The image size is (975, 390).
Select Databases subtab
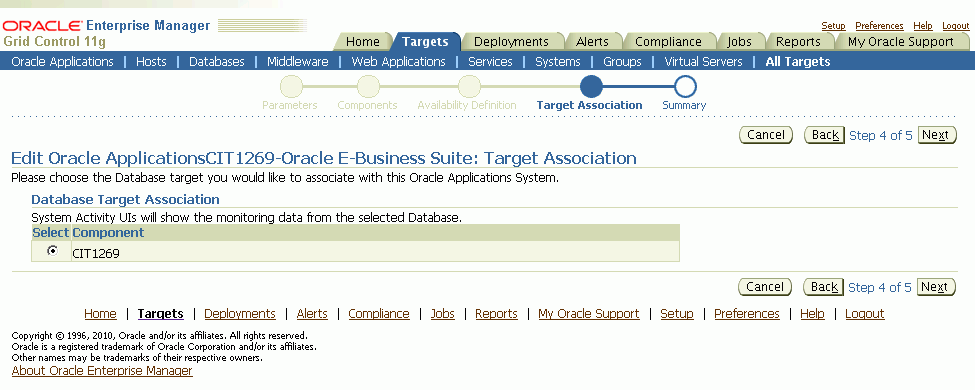[x=217, y=62]
